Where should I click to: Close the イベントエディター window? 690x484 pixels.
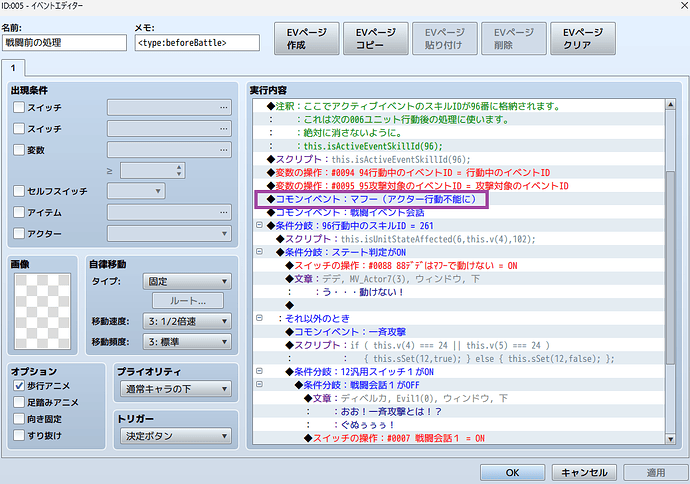pos(684,5)
